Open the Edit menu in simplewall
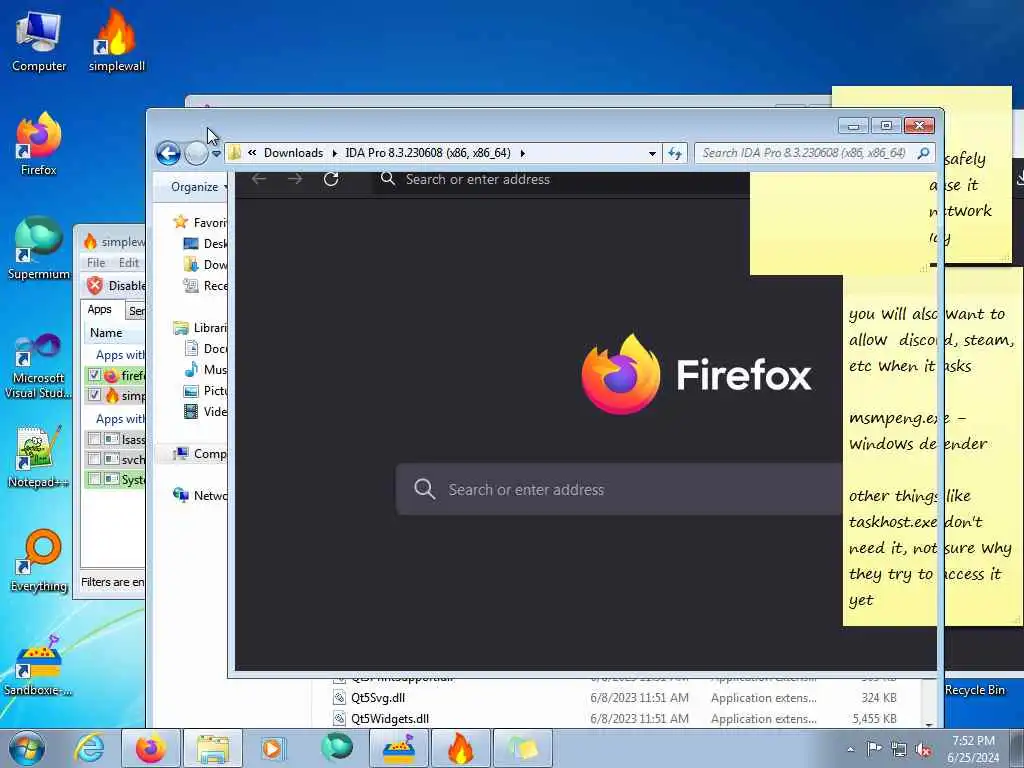Image resolution: width=1024 pixels, height=768 pixels. (129, 263)
